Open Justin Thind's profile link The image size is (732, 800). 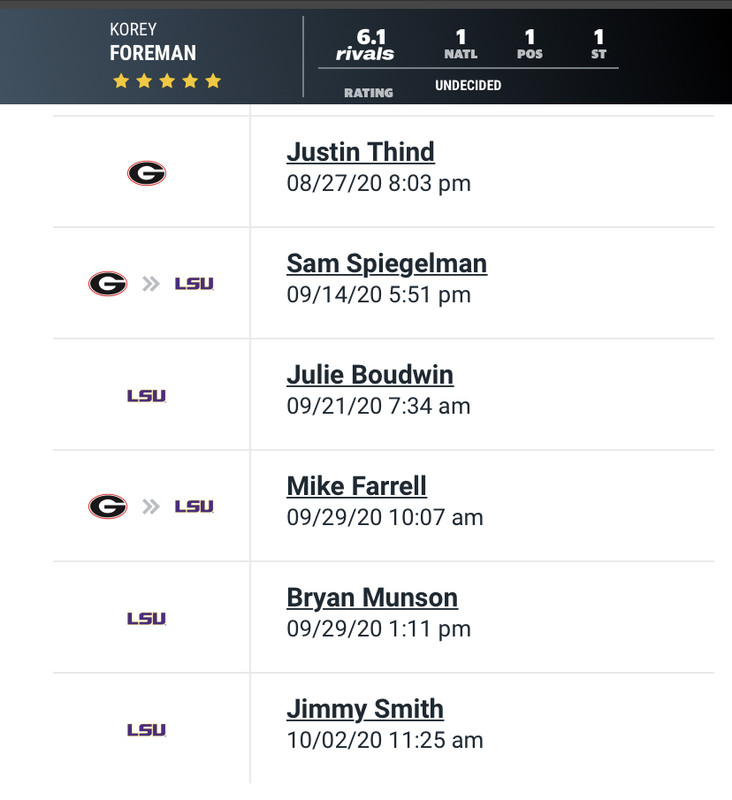360,152
